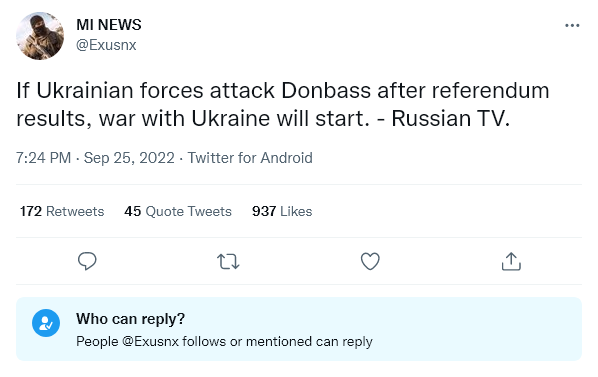This screenshot has height=377, width=598.
Task: Like the tweet with heart icon
Action: coord(370,261)
